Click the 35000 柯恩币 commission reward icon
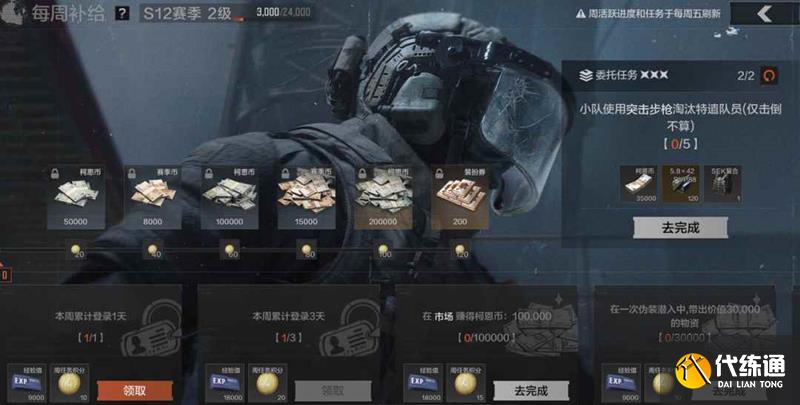Viewport: 800px width, 405px height. coord(638,184)
